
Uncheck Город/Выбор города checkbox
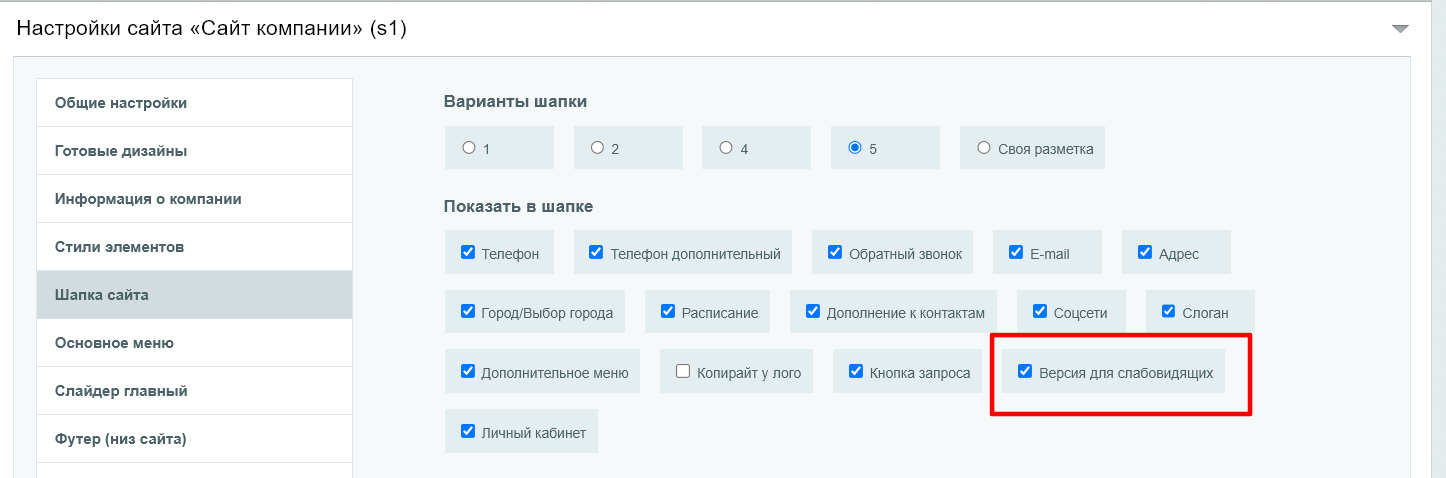click(468, 311)
